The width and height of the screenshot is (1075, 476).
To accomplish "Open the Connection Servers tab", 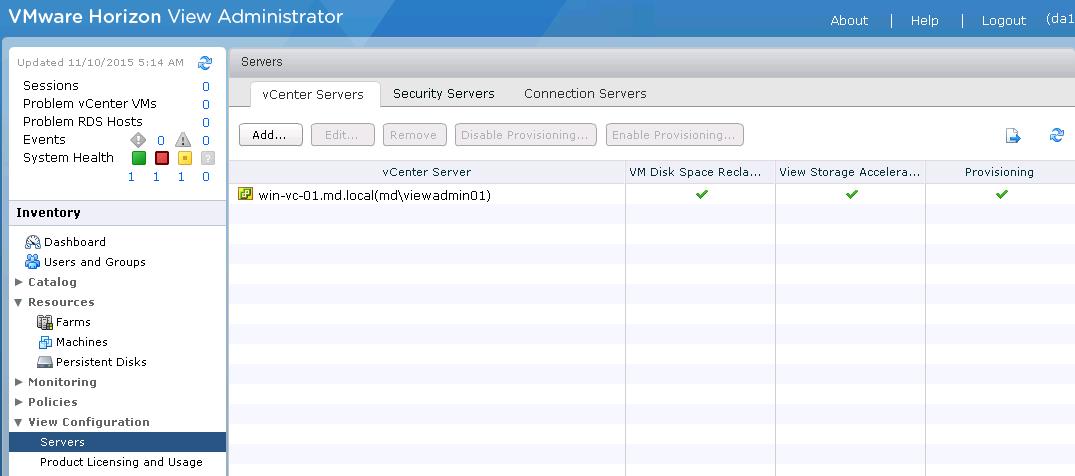I will click(585, 94).
